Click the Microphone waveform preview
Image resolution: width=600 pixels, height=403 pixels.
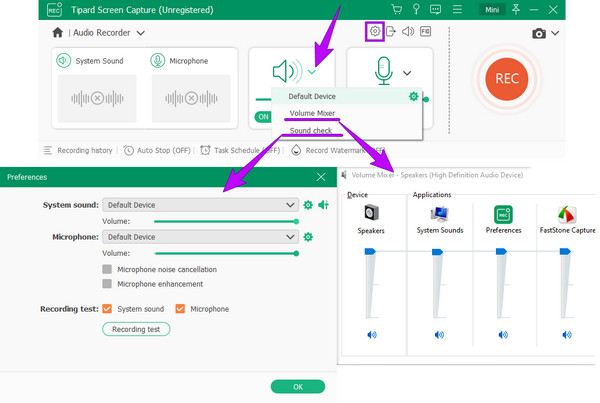tap(191, 98)
